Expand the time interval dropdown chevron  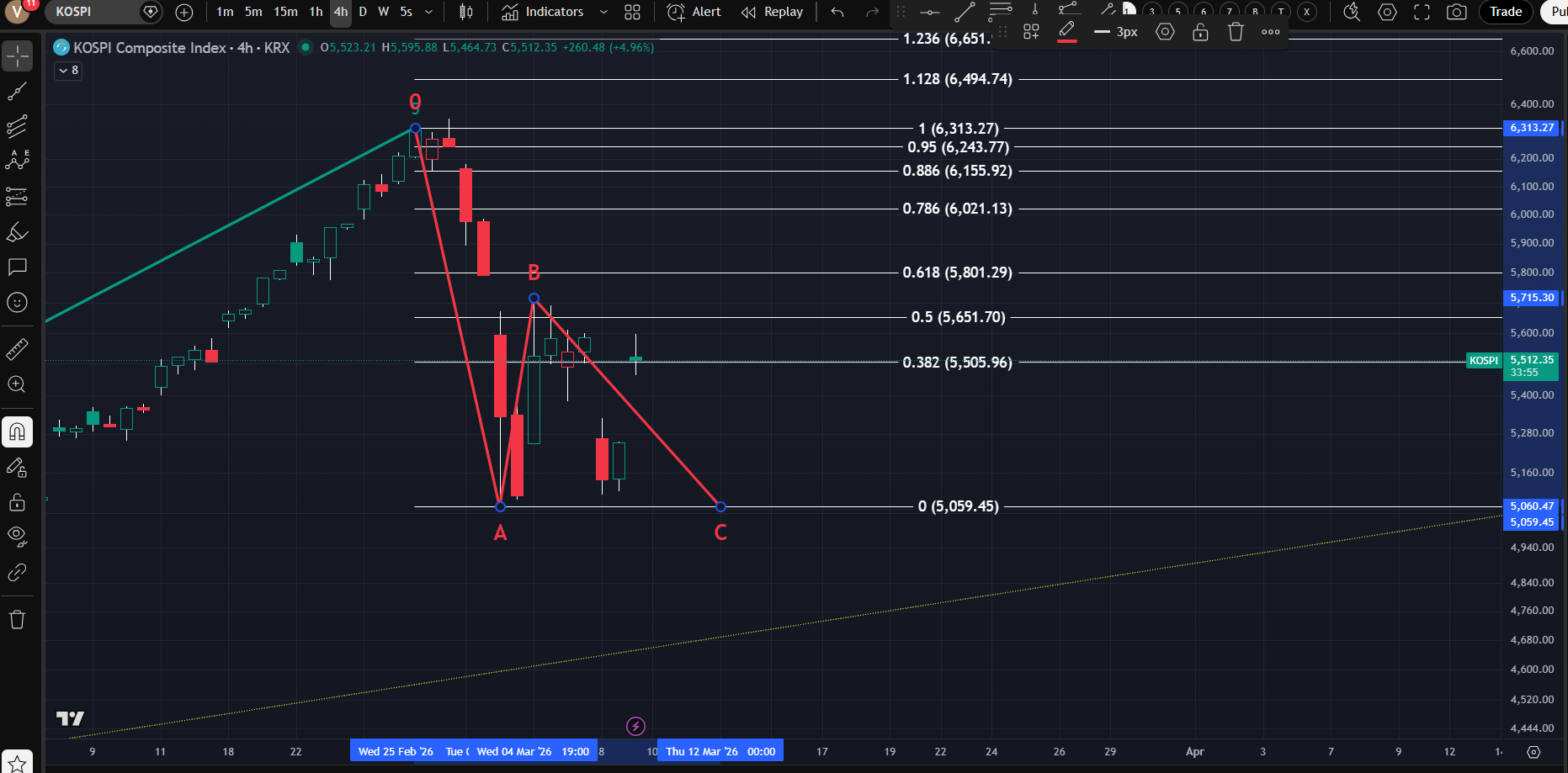428,12
